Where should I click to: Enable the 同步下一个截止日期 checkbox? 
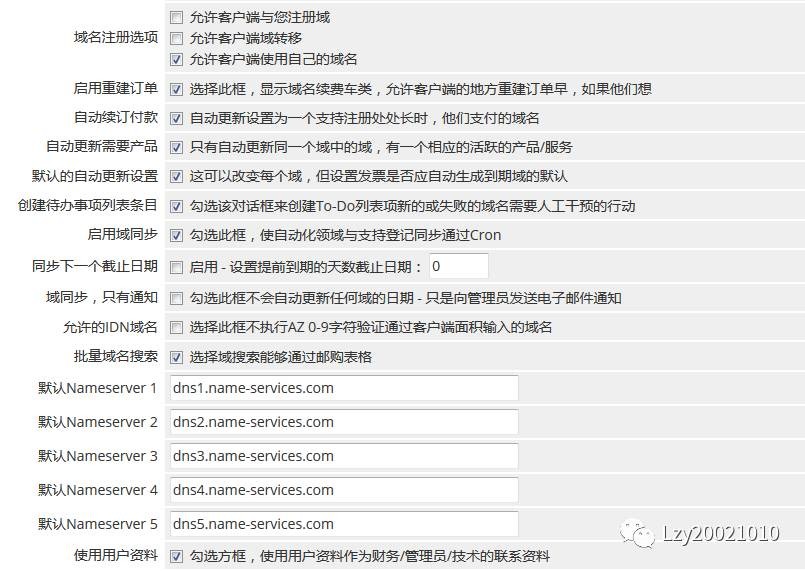176,268
